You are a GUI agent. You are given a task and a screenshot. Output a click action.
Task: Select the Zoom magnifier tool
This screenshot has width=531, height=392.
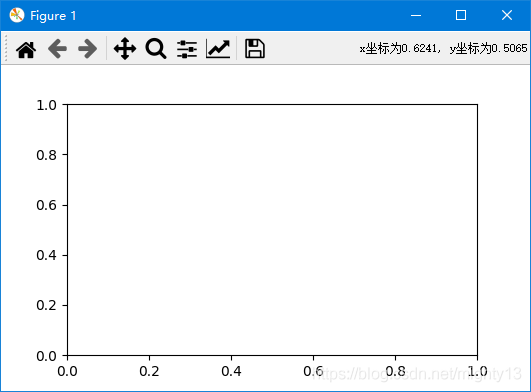point(156,49)
